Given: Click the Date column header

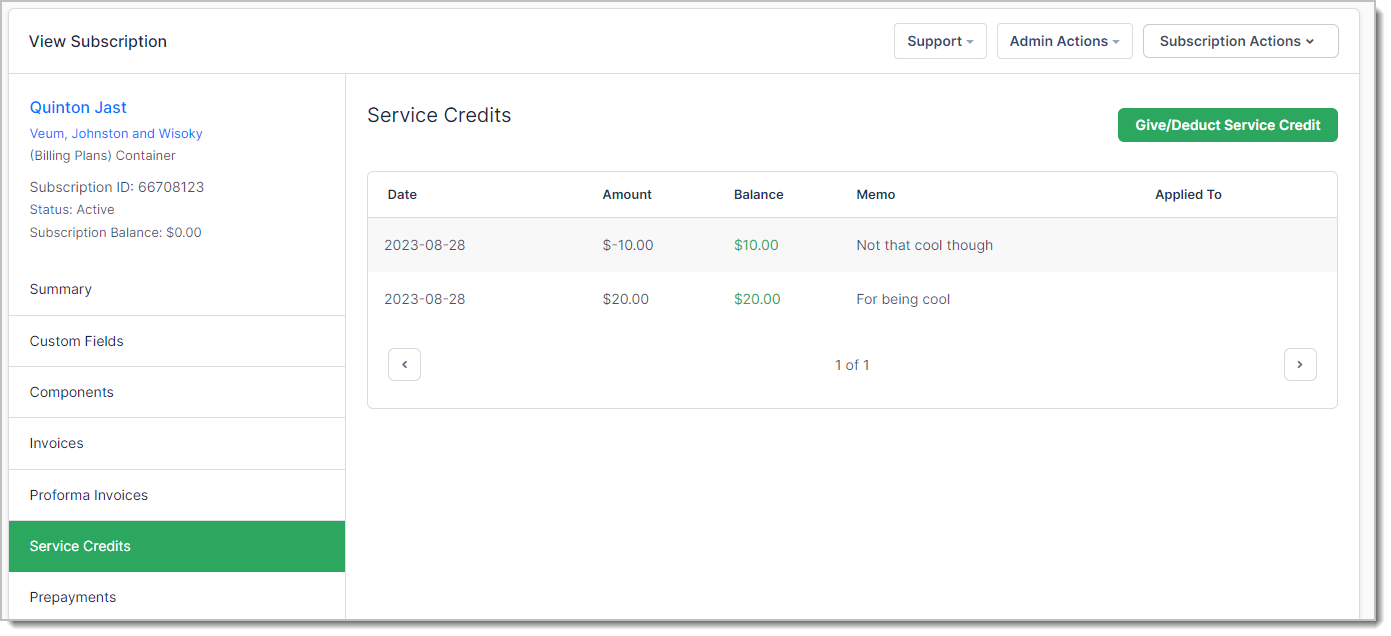Looking at the screenshot, I should (x=402, y=195).
